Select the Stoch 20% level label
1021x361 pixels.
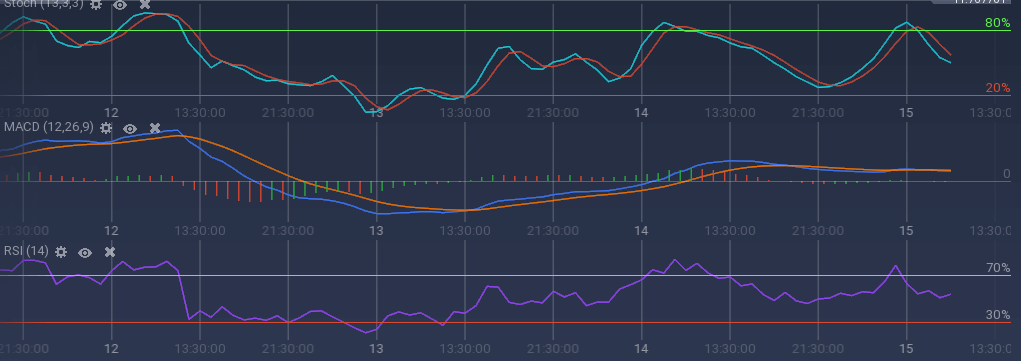998,88
